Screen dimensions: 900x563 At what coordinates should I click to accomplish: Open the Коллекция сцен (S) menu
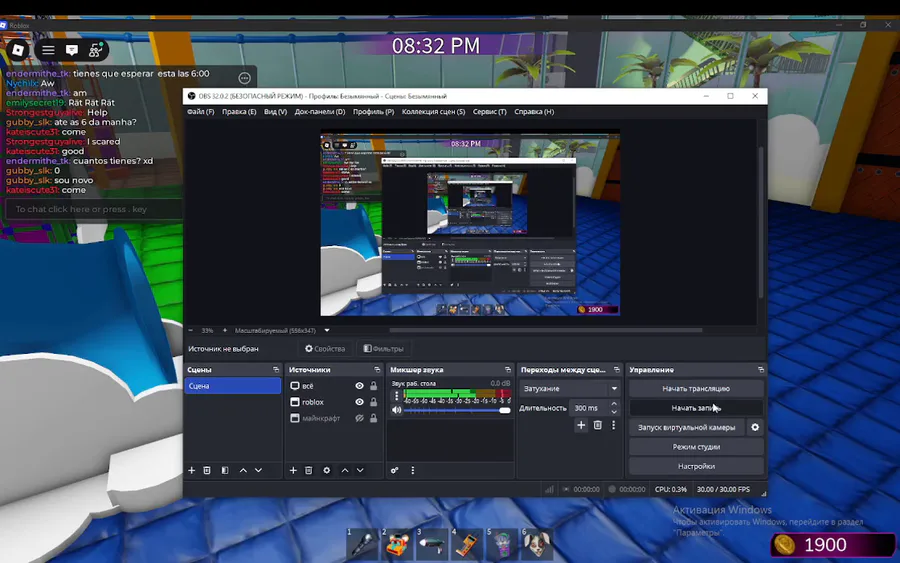[x=433, y=112]
